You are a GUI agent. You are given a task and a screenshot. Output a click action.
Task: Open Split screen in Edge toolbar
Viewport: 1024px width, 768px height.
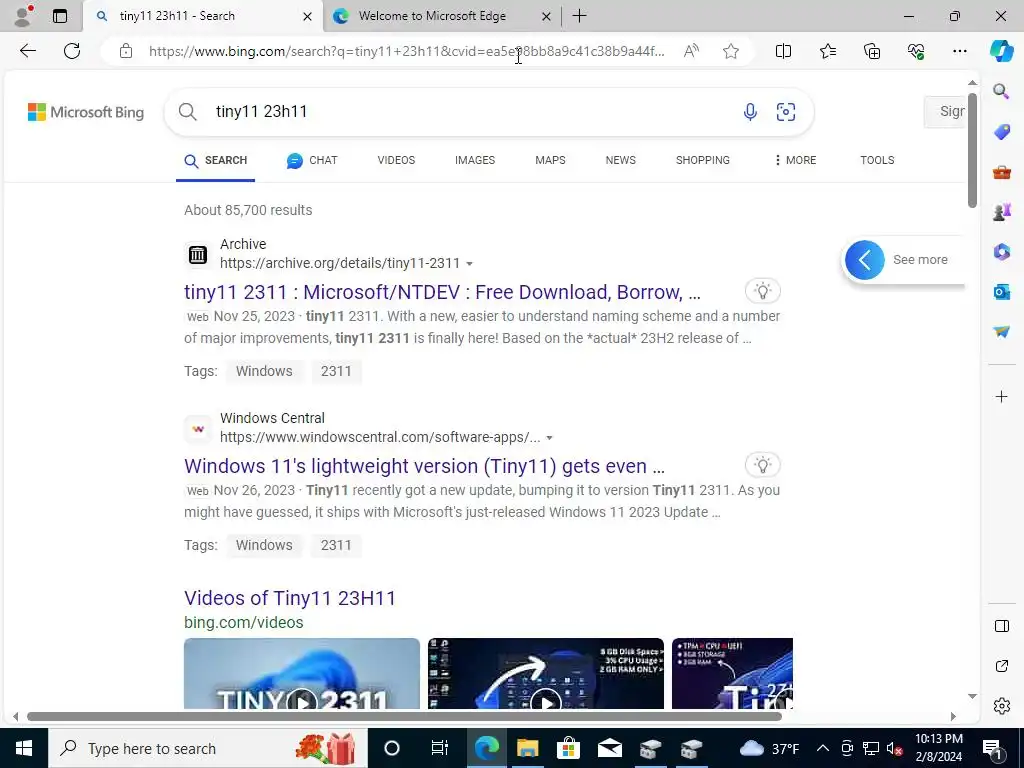[783, 51]
